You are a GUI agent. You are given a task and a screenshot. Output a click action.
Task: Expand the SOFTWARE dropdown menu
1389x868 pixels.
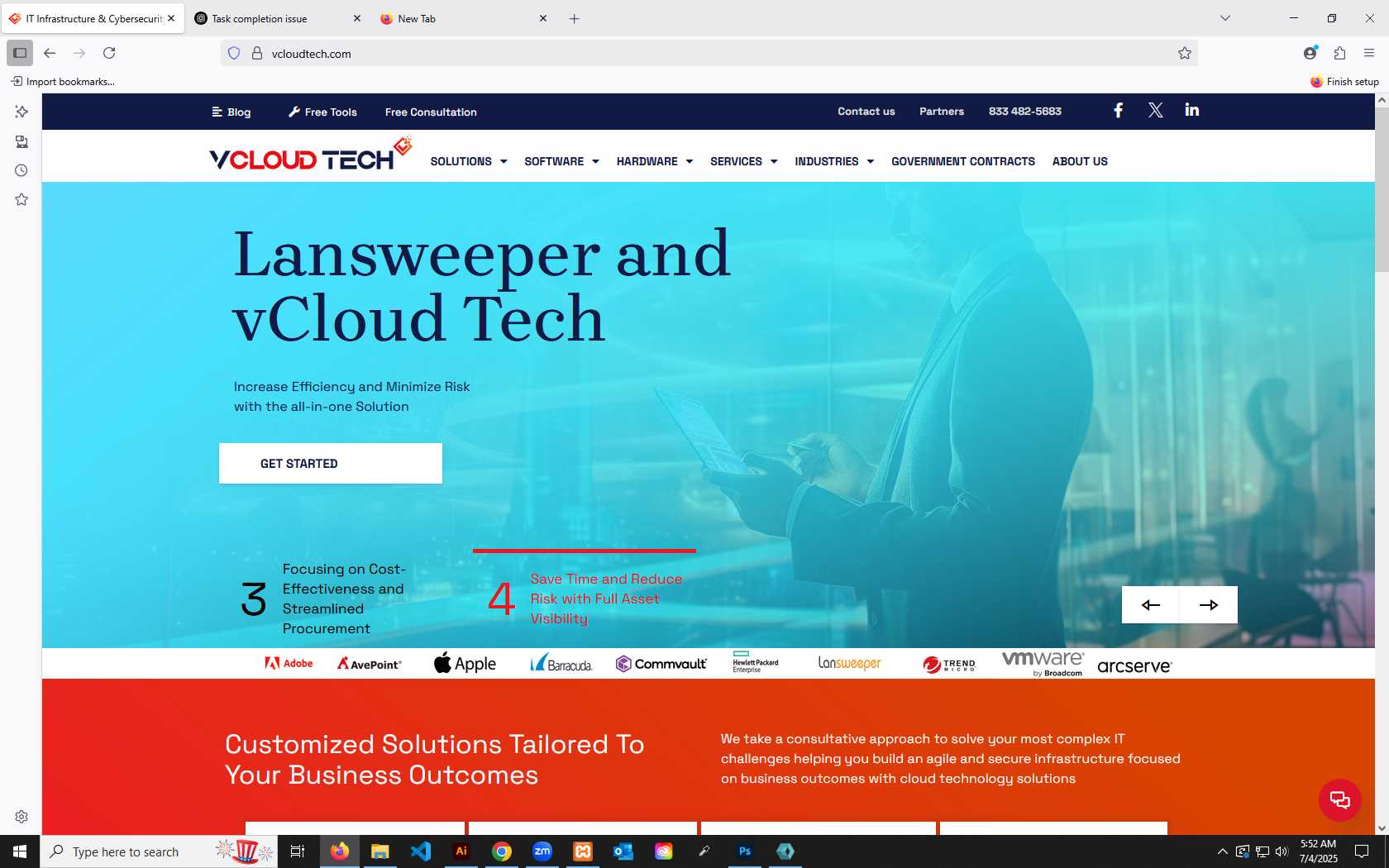coord(561,161)
